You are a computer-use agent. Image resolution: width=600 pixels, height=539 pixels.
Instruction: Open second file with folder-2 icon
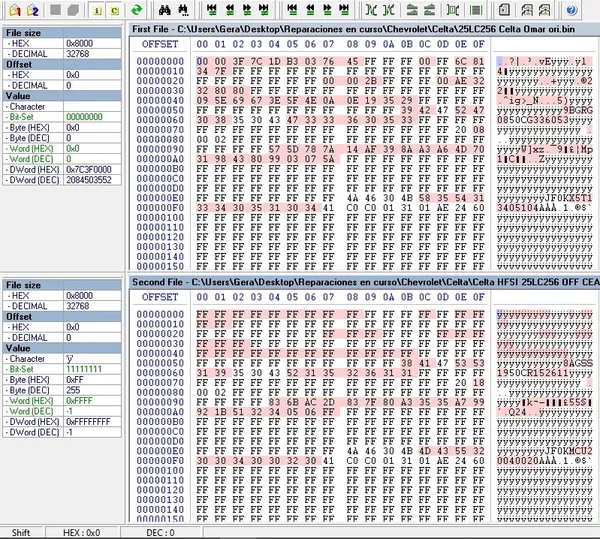click(31, 10)
